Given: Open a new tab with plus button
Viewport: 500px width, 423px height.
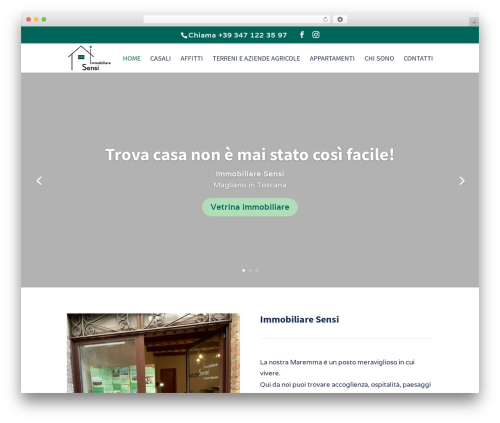Looking at the screenshot, I should click(474, 22).
